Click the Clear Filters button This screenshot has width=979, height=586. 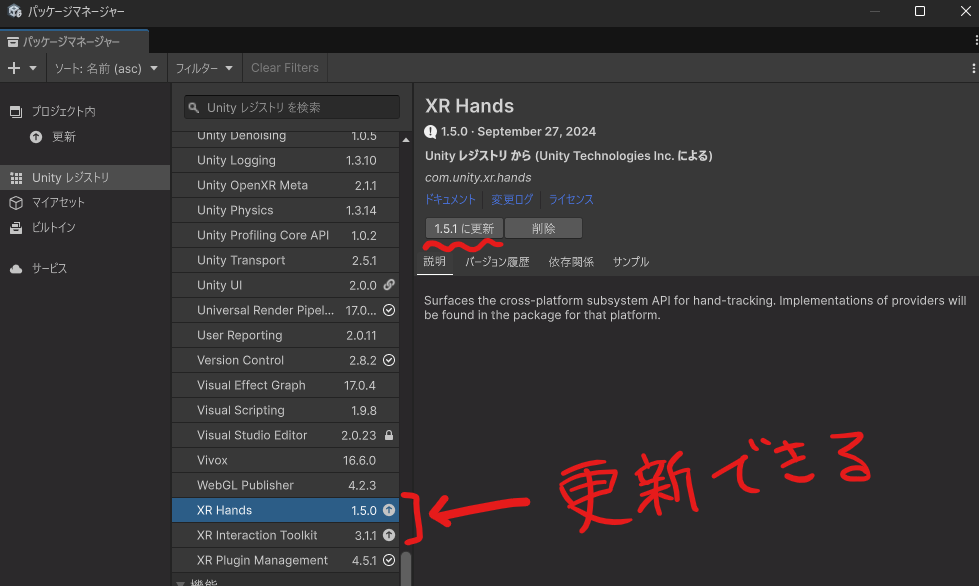(285, 68)
